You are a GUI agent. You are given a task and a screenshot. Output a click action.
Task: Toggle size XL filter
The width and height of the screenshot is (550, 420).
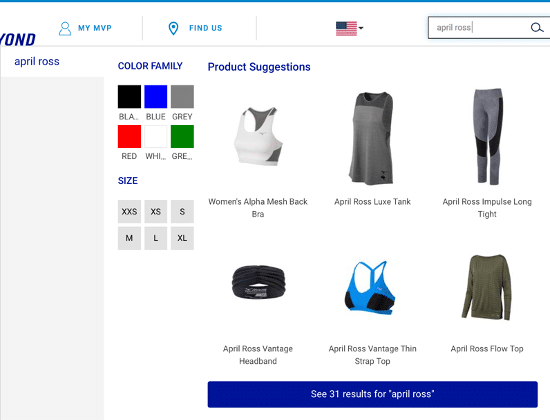[x=182, y=238]
